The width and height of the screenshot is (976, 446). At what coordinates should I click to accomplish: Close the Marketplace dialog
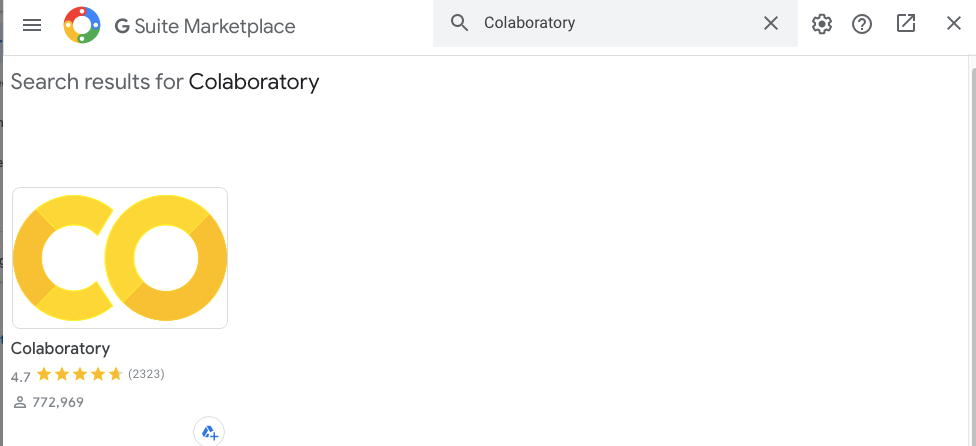pyautogui.click(x=954, y=24)
